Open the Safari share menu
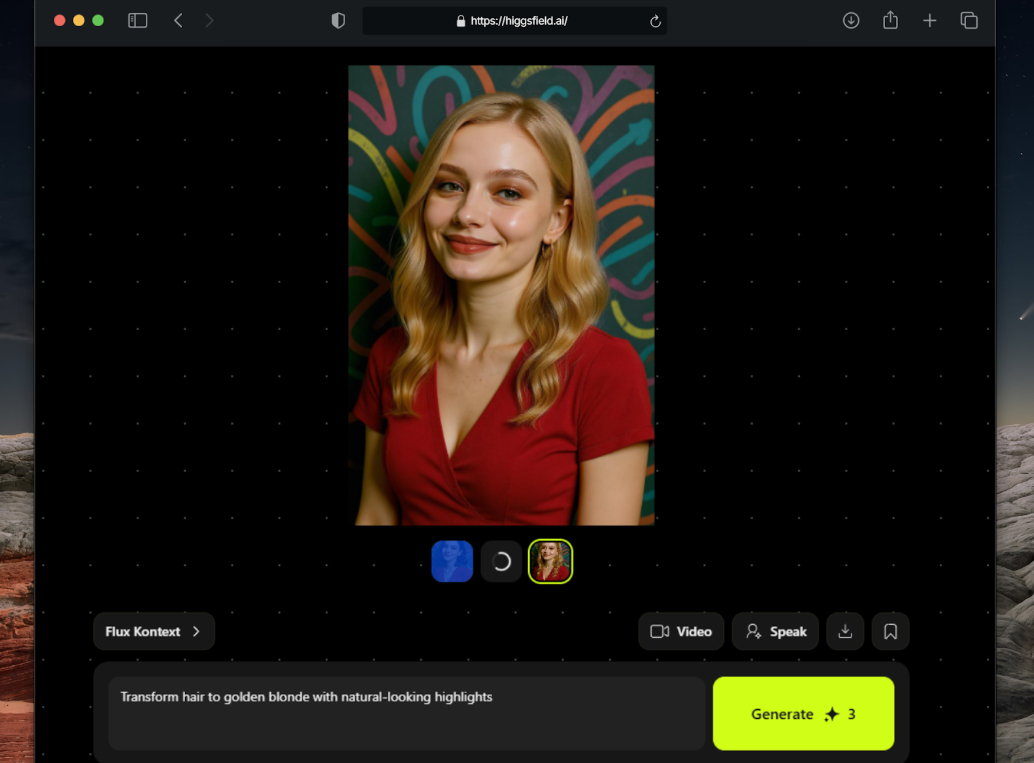Viewport: 1034px width, 763px height. click(x=890, y=20)
